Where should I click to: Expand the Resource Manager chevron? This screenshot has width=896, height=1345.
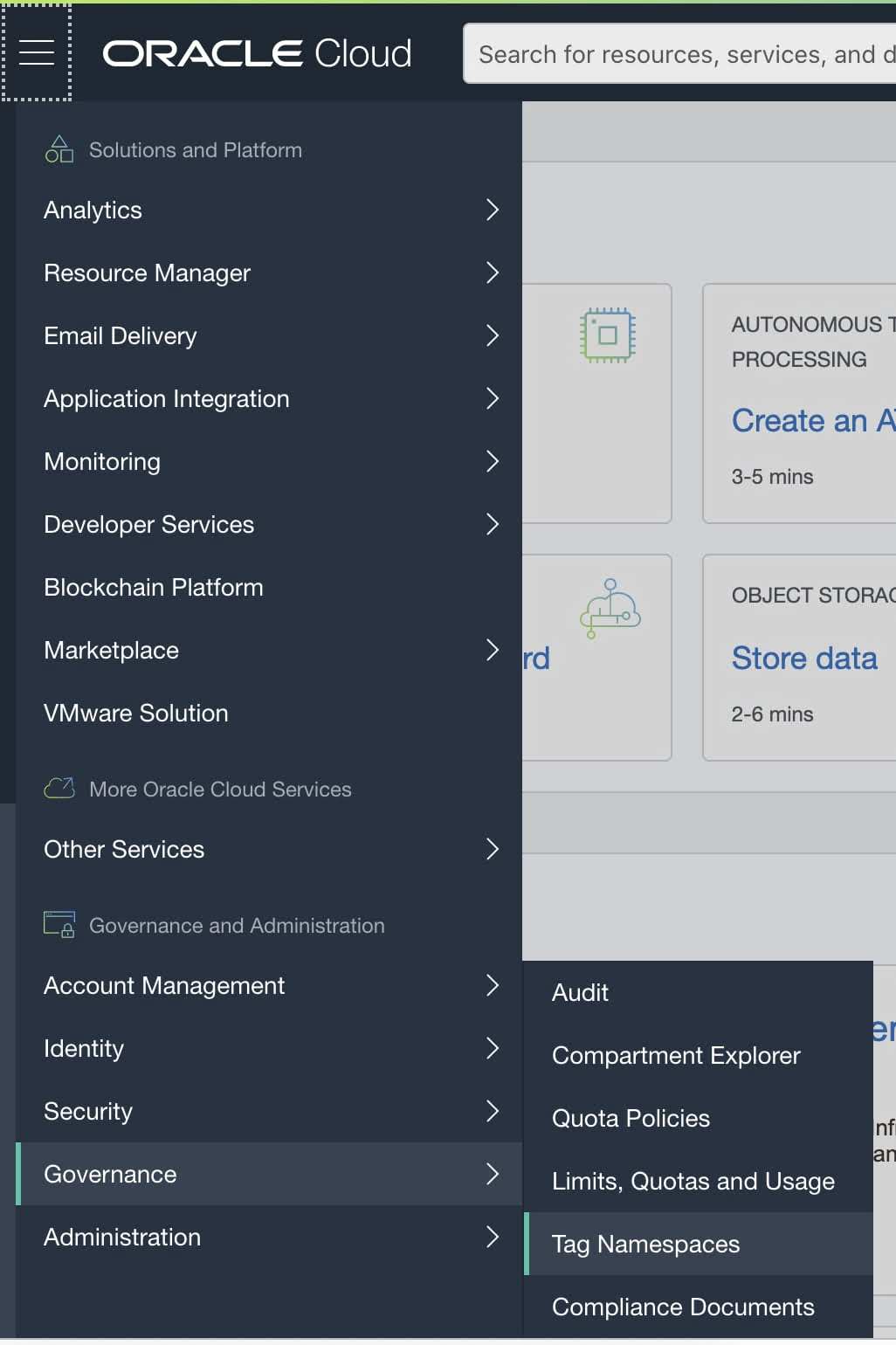(493, 272)
